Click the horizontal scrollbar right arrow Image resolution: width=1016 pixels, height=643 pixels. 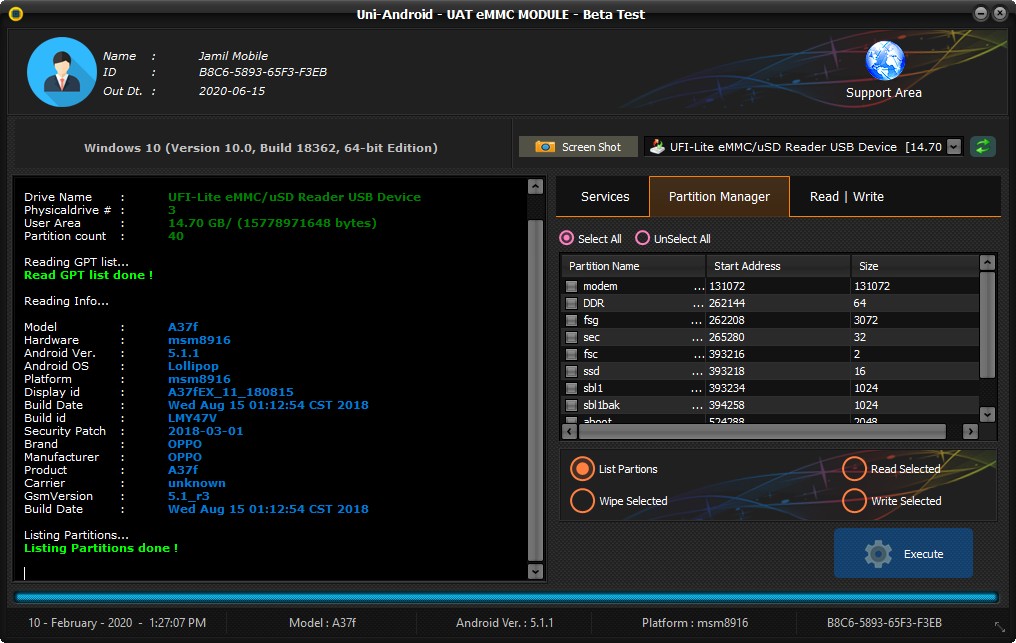(x=968, y=432)
